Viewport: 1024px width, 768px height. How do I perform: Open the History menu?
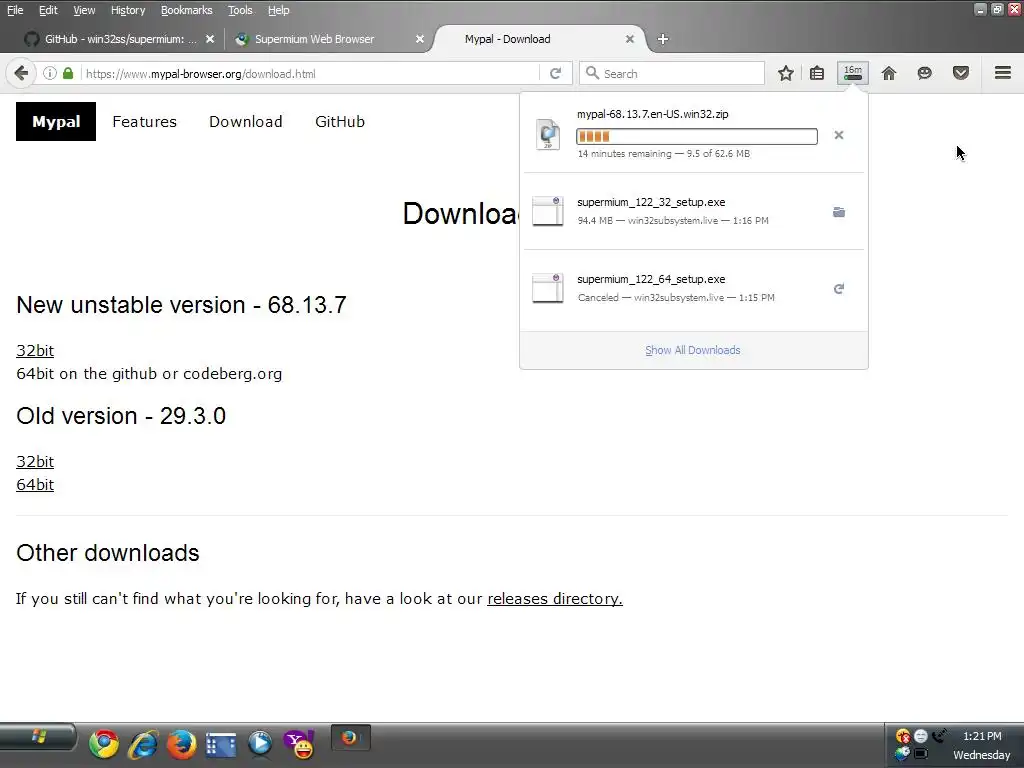[128, 10]
